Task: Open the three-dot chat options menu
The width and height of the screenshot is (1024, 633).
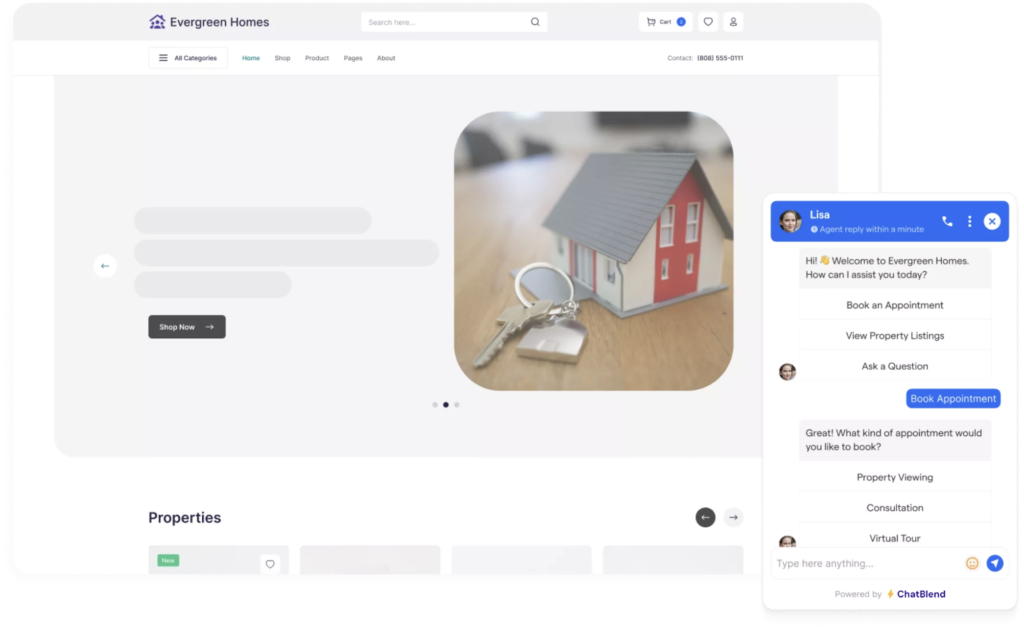Action: [969, 221]
